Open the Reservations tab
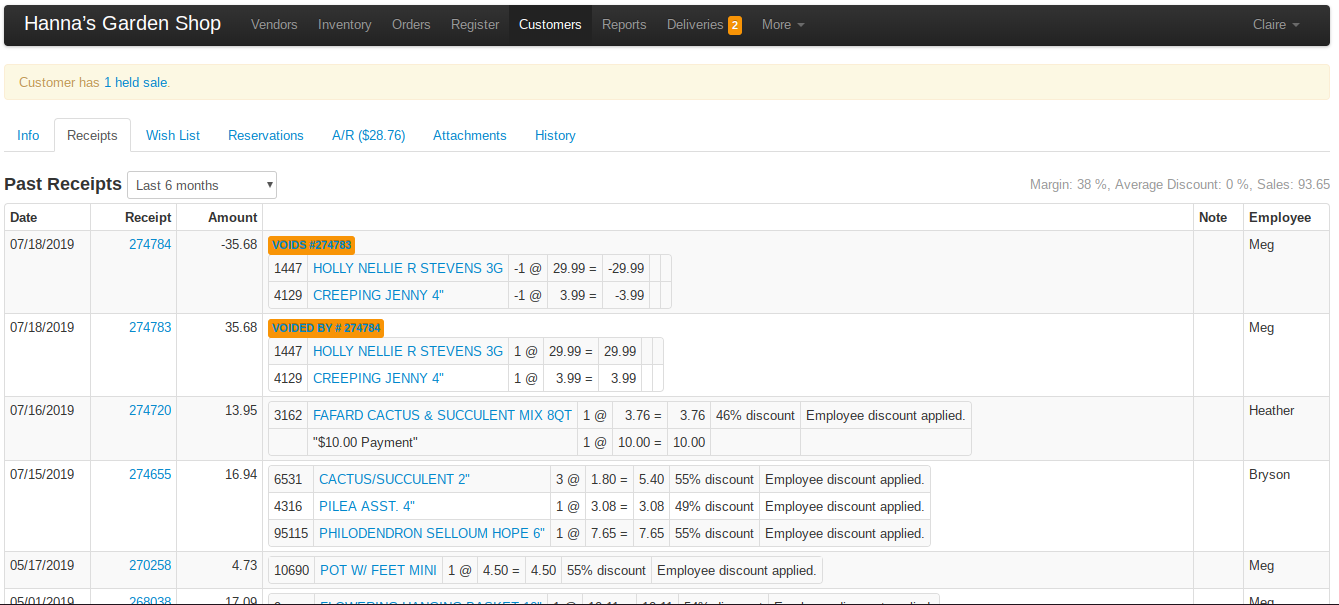 click(x=265, y=135)
